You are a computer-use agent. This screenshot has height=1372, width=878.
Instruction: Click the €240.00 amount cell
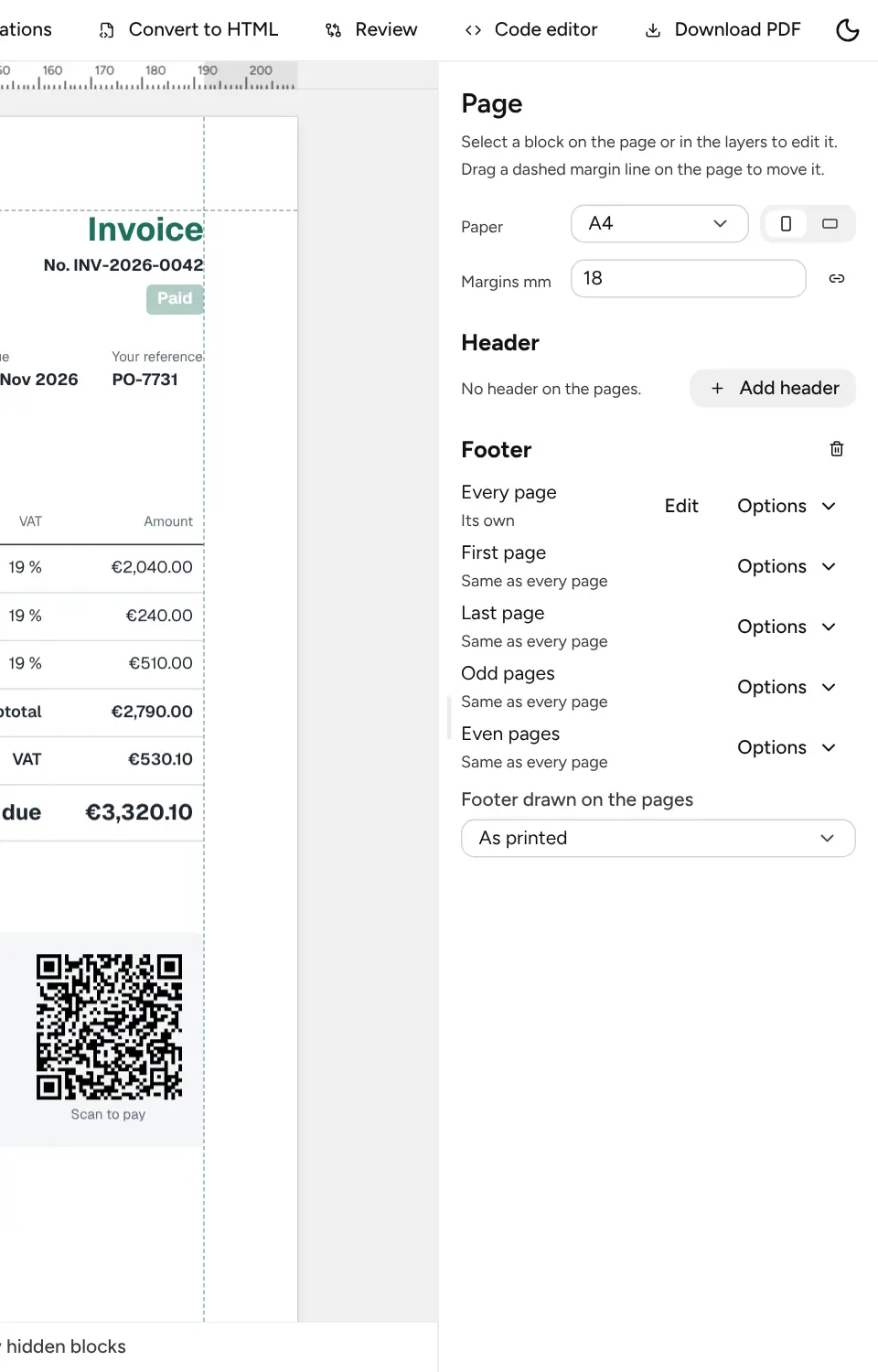[x=159, y=616]
